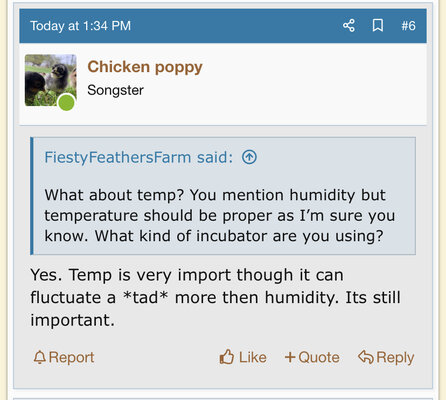The width and height of the screenshot is (446, 400).
Task: Click the share icon in post header
Action: point(349,26)
